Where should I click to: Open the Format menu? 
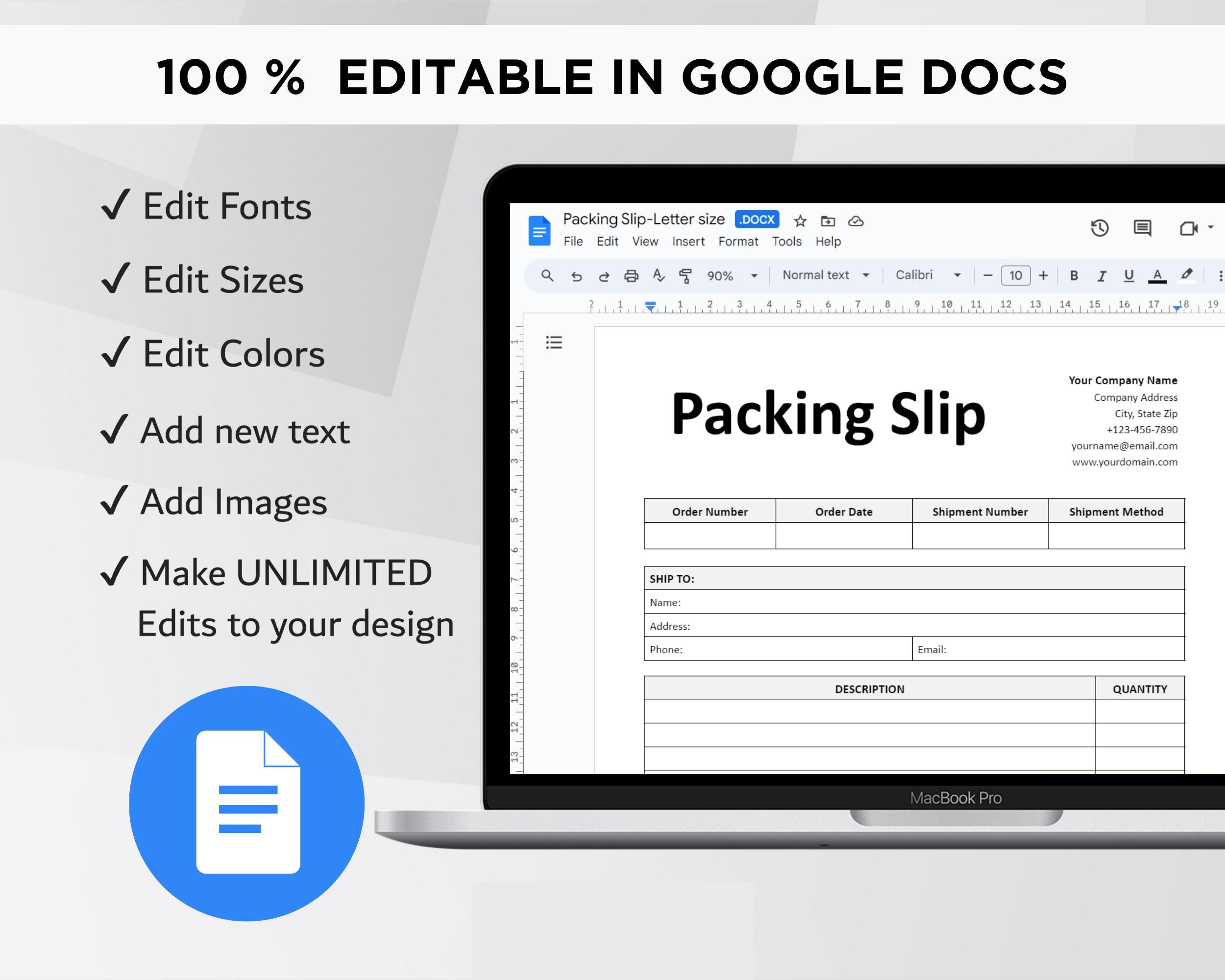click(737, 242)
